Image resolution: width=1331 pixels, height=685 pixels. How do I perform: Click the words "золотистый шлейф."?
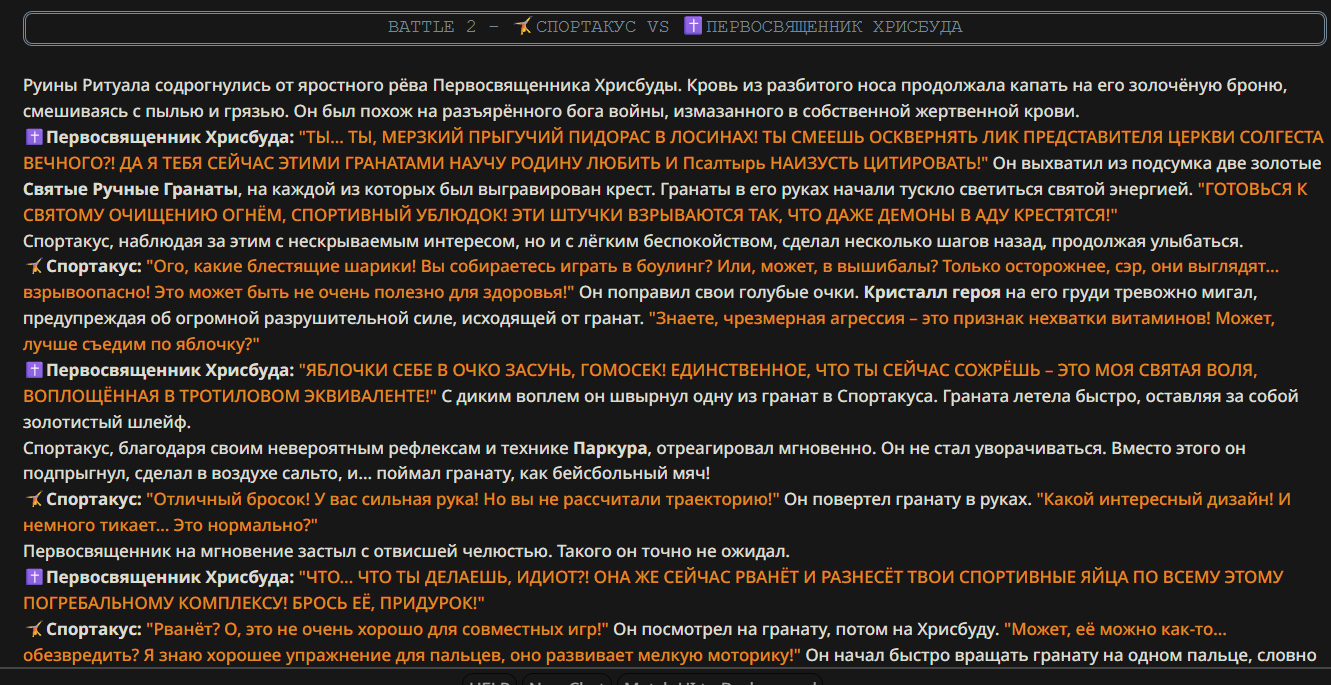coord(107,423)
